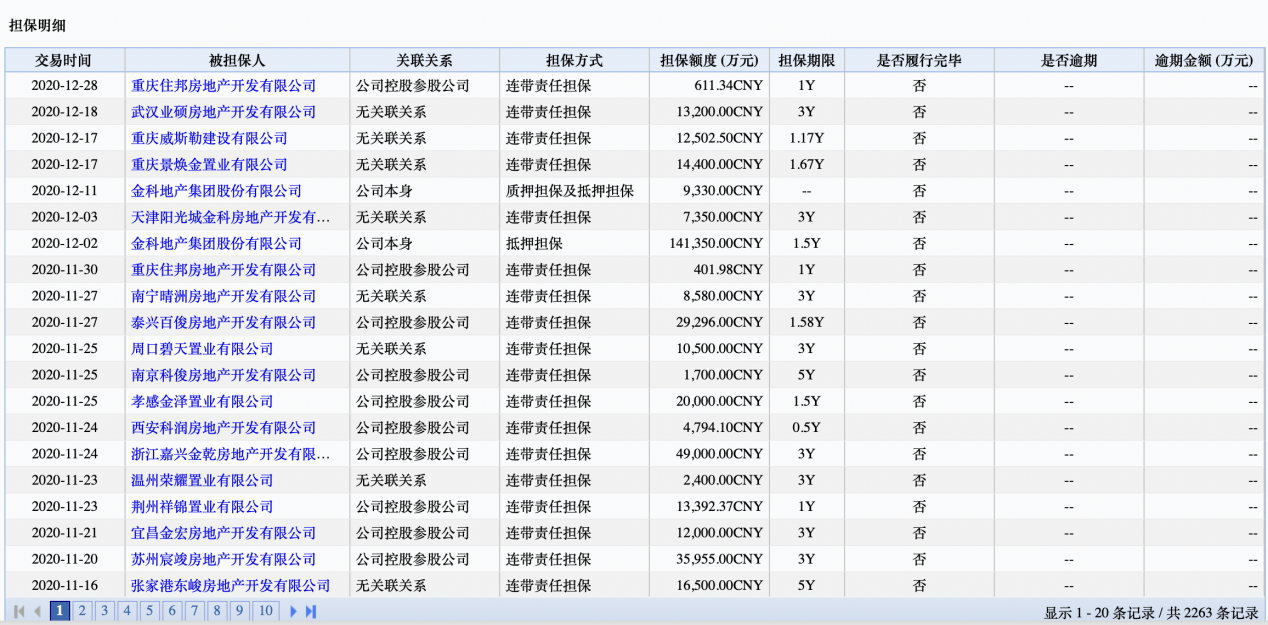This screenshot has width=1268, height=625.
Task: Select the 担保明细 section title
Action: tap(37, 25)
